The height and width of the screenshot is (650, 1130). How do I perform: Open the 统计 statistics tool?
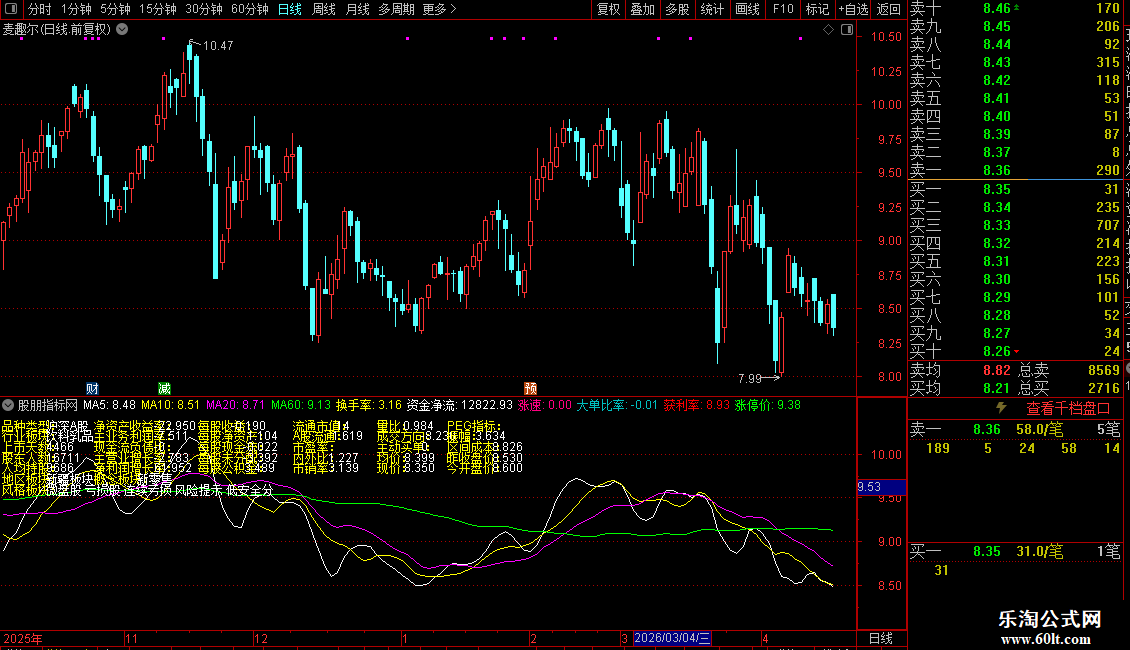(712, 9)
